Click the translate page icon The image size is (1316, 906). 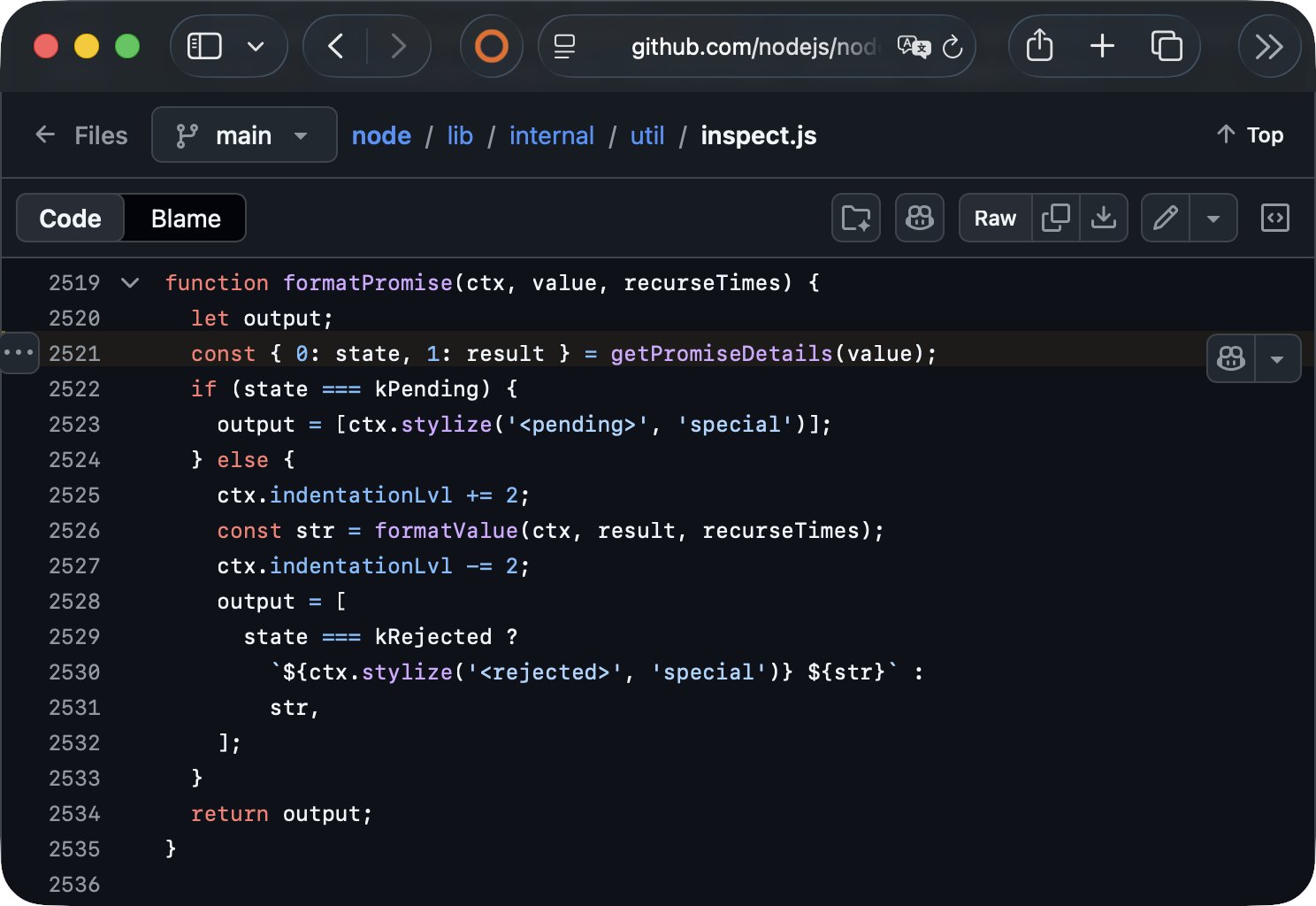914,46
